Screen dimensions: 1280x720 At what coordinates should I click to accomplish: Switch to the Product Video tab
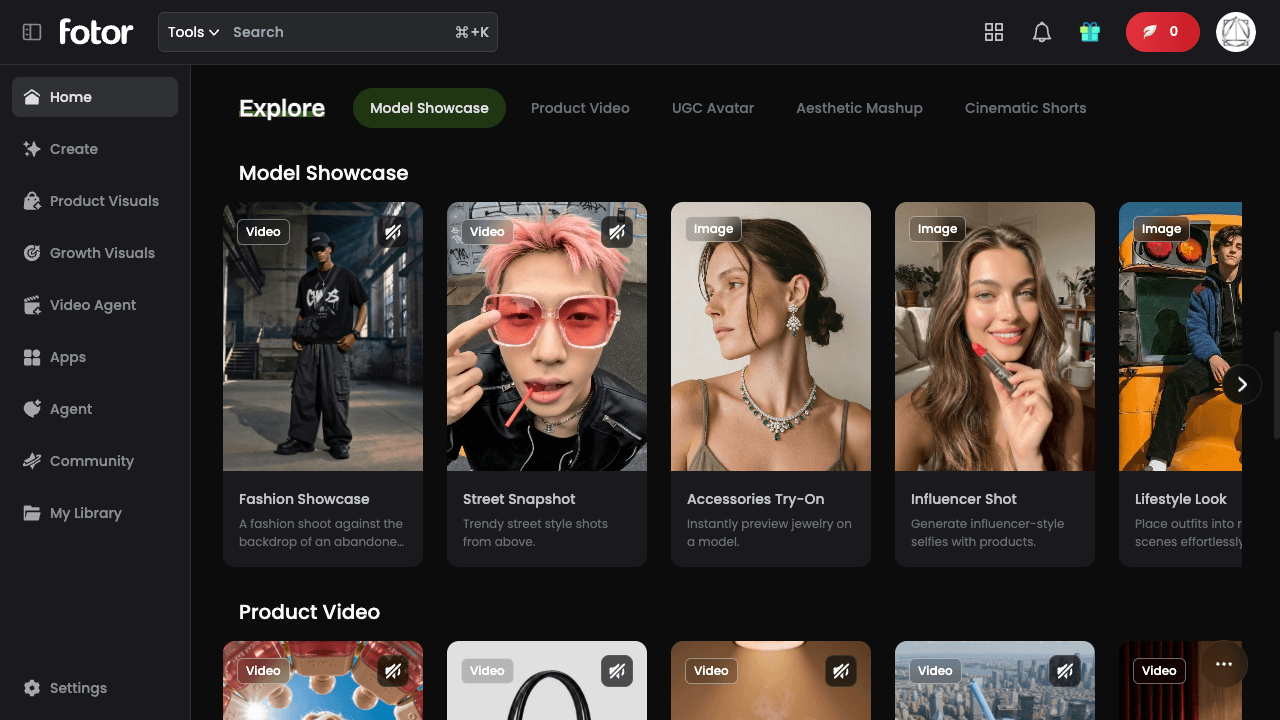tap(580, 108)
